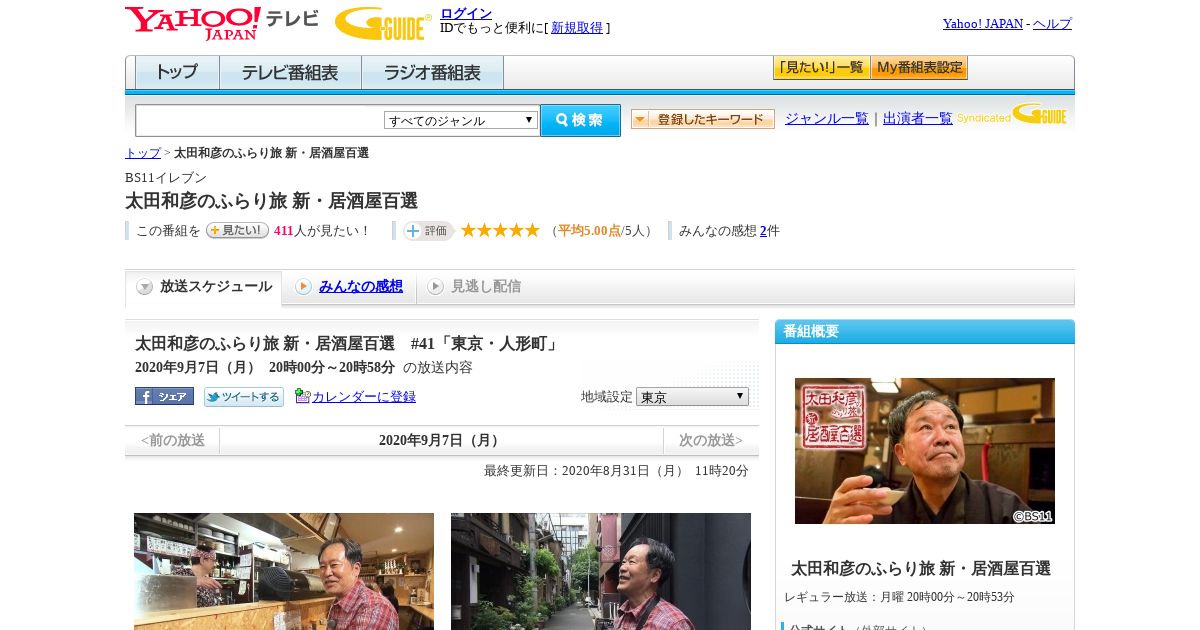Open the ジャンル一覧 link
This screenshot has width=1200, height=630.
(827, 119)
